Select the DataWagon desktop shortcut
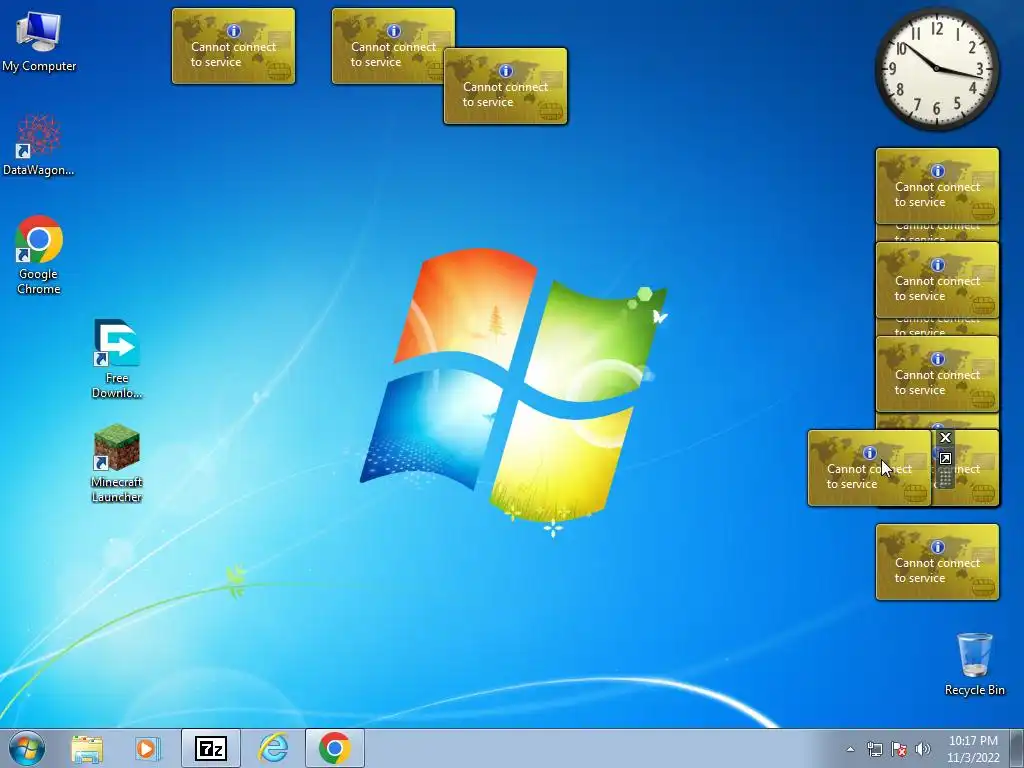The image size is (1024, 768). coord(39,145)
